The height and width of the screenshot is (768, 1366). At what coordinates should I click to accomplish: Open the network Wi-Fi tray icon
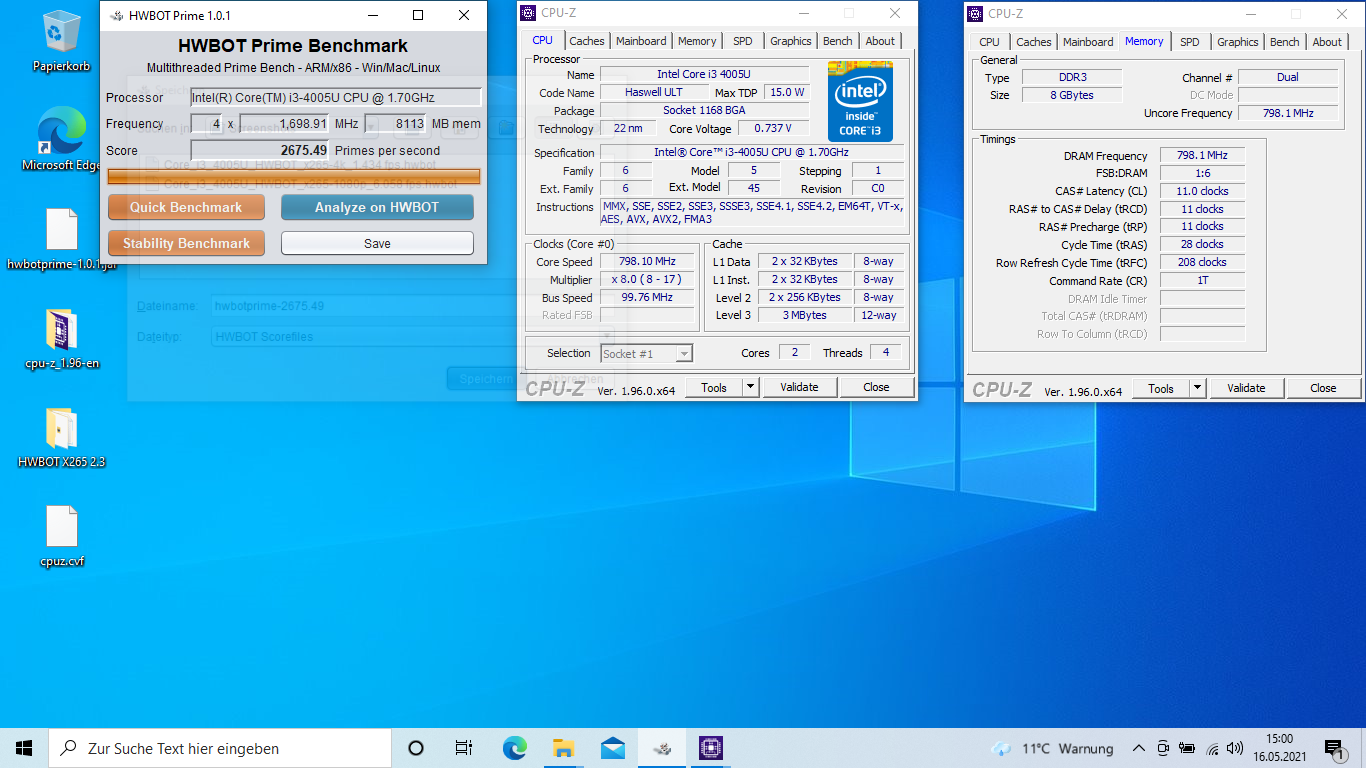click(1212, 748)
